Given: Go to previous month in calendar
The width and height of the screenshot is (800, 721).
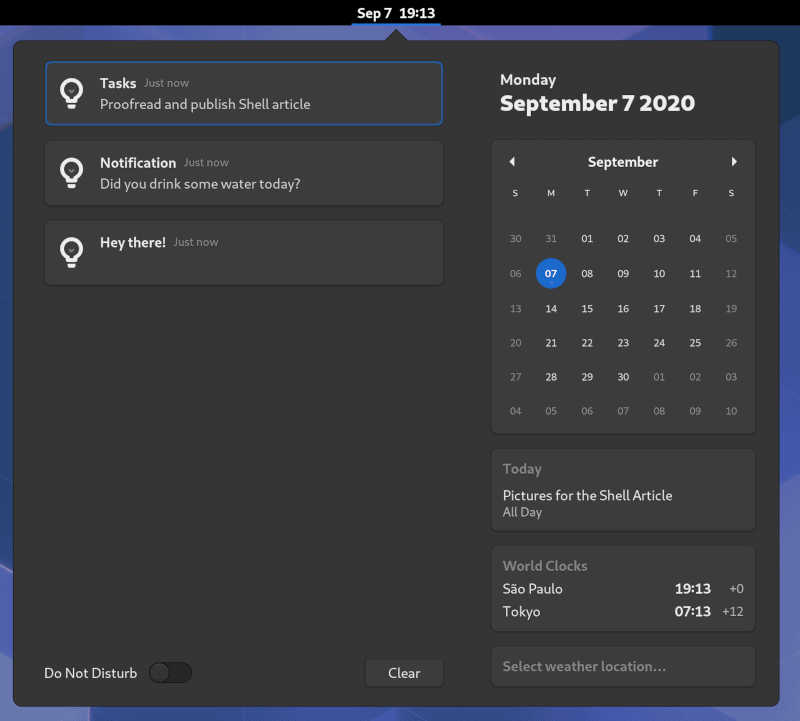Looking at the screenshot, I should click(x=512, y=162).
